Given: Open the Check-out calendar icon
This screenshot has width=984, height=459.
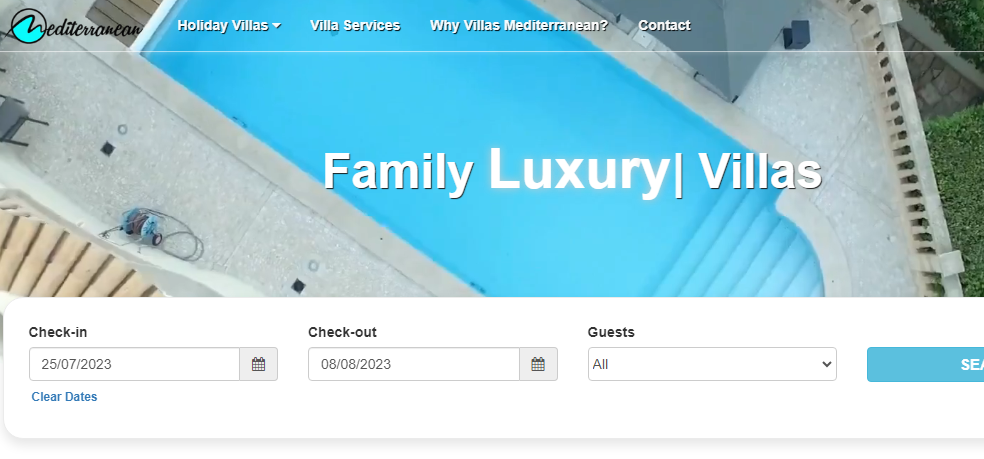Looking at the screenshot, I should click(538, 364).
